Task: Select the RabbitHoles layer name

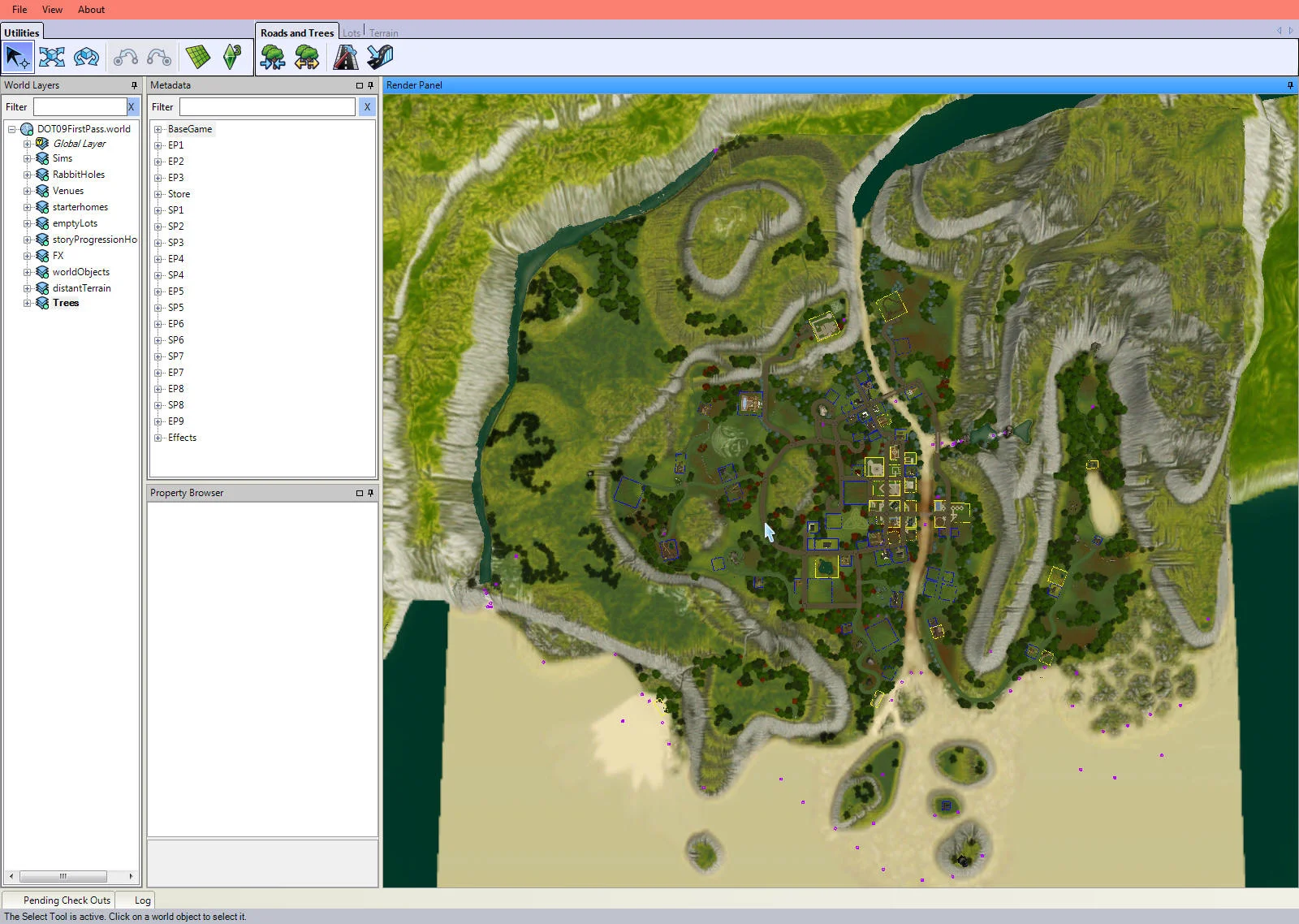Action: tap(78, 175)
